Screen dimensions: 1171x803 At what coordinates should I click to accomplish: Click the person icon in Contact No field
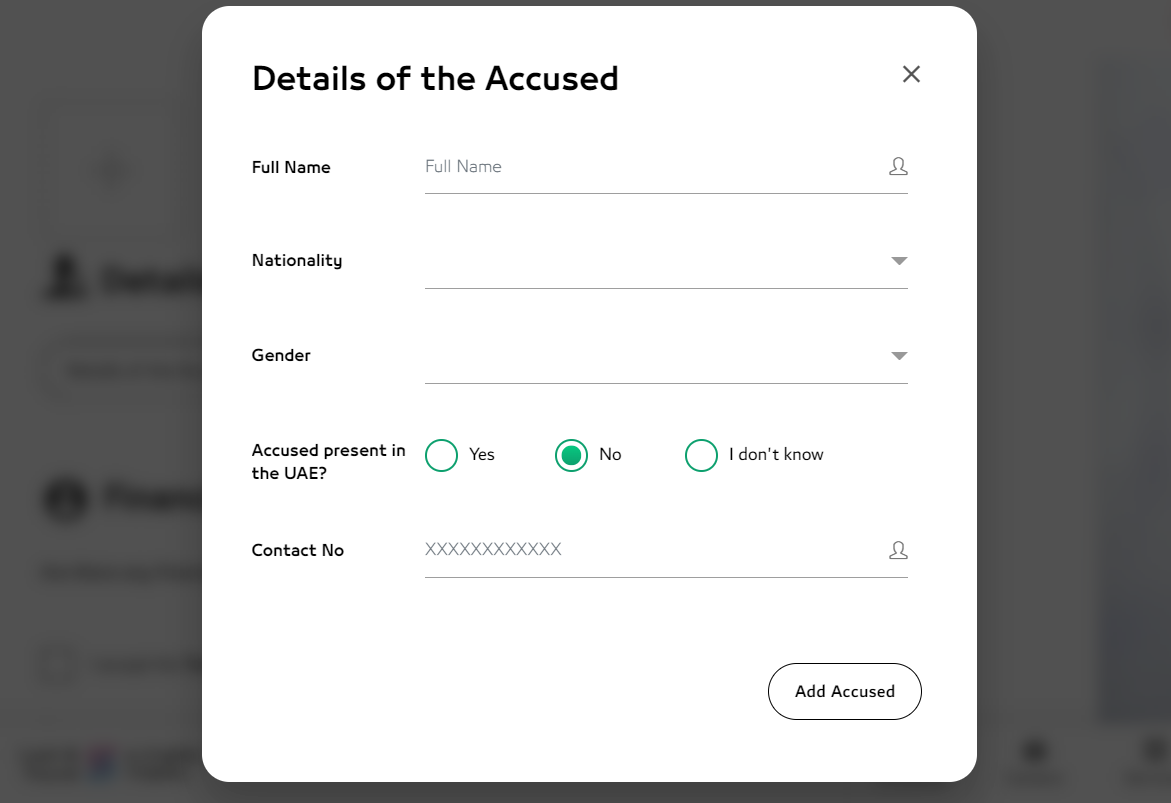tap(898, 550)
